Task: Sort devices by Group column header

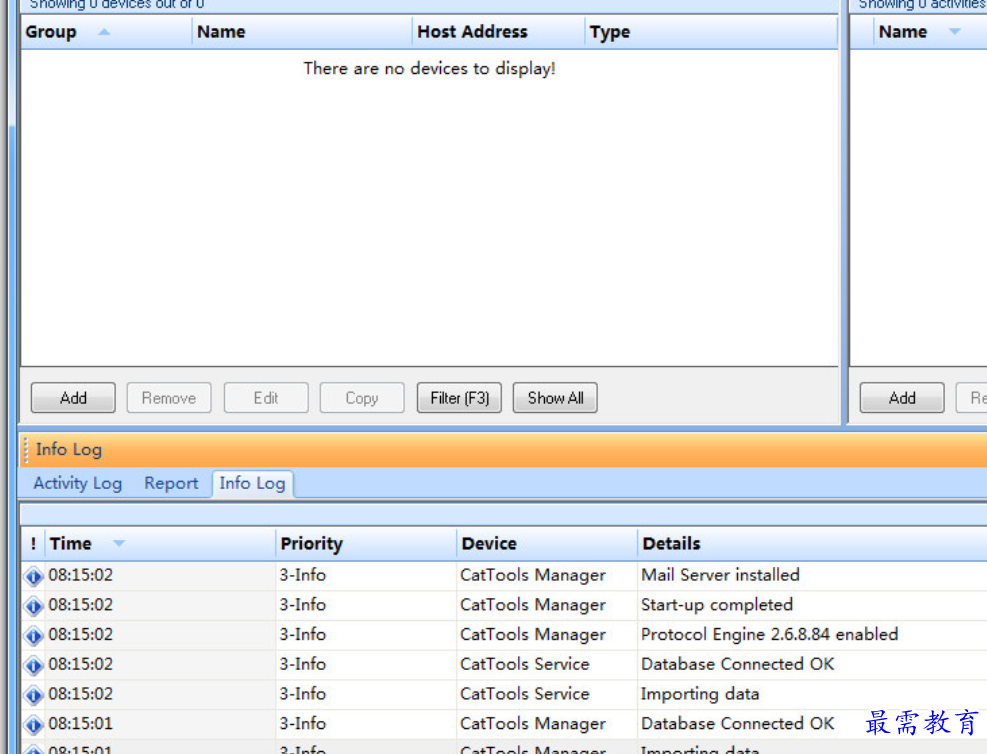Action: pyautogui.click(x=106, y=32)
